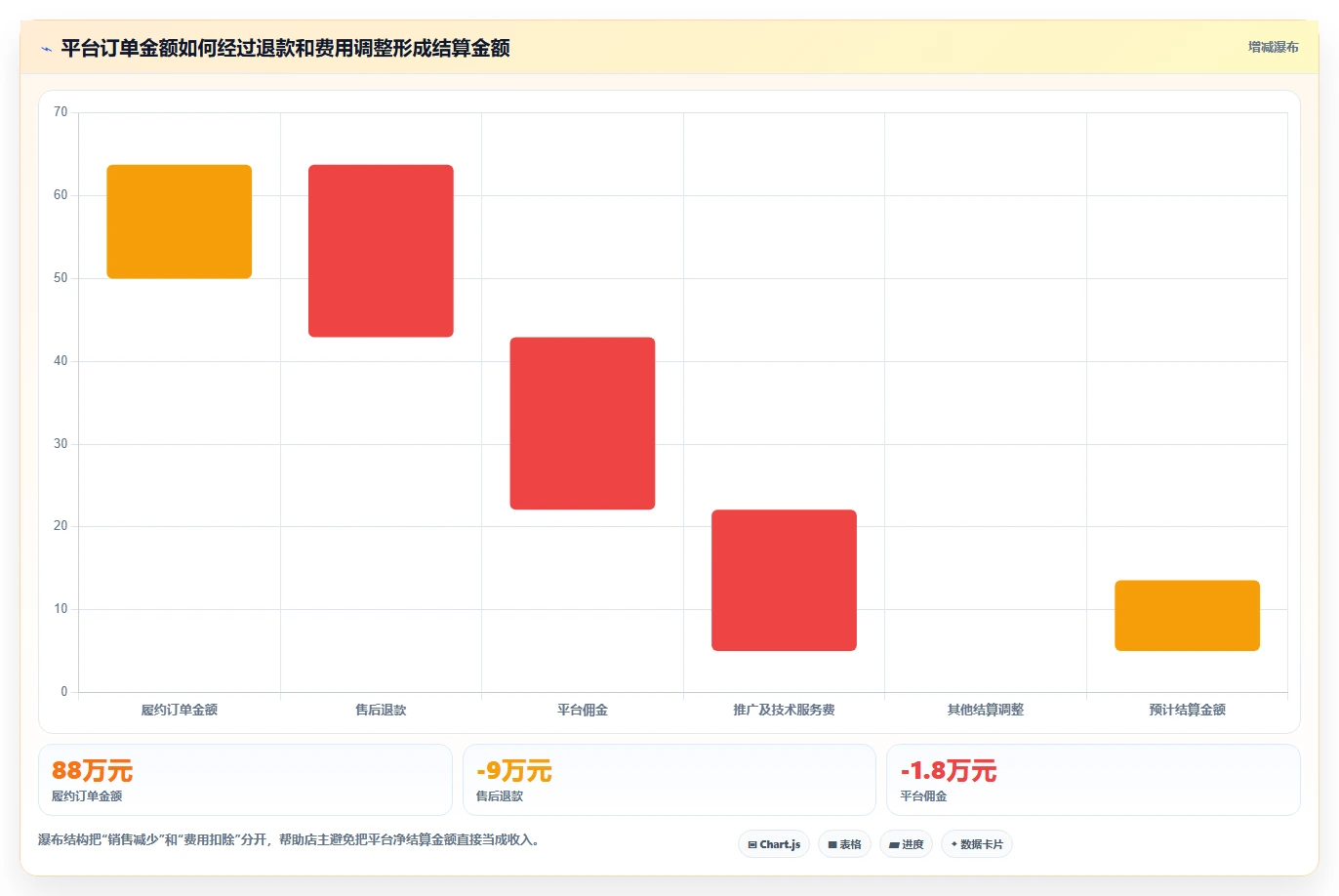Click the orange 履约订单金额 bar
1339x896 pixels.
(180, 222)
